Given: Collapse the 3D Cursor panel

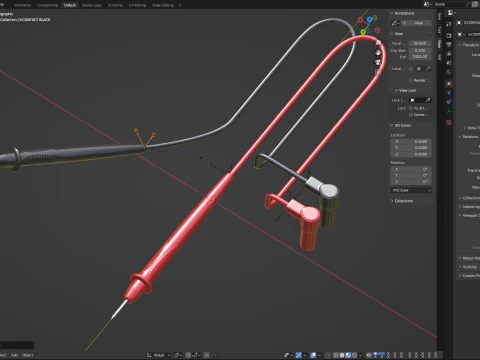Looking at the screenshot, I should point(401,125).
